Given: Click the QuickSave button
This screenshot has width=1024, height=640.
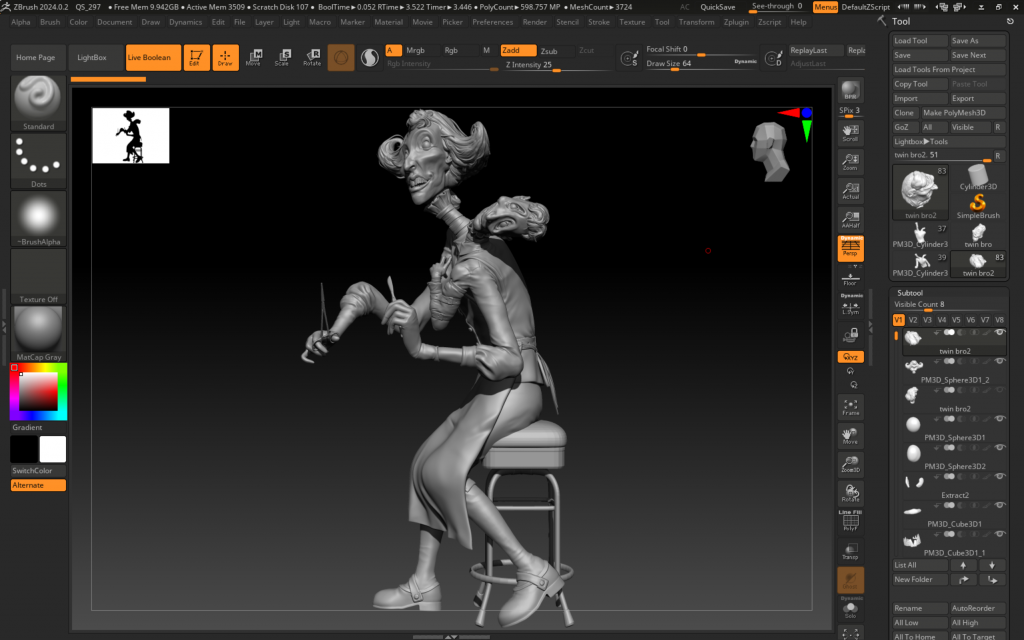Looking at the screenshot, I should pyautogui.click(x=717, y=7).
